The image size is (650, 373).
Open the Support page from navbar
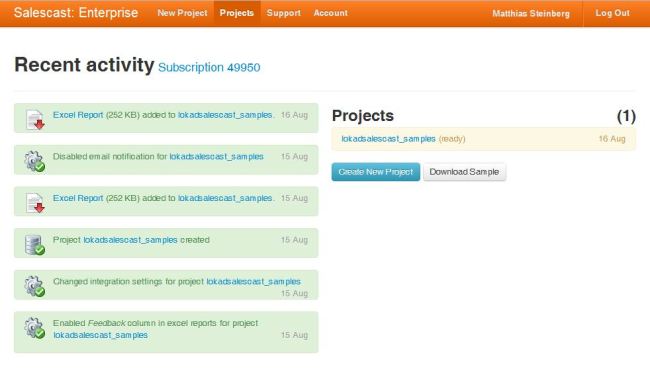pos(284,13)
